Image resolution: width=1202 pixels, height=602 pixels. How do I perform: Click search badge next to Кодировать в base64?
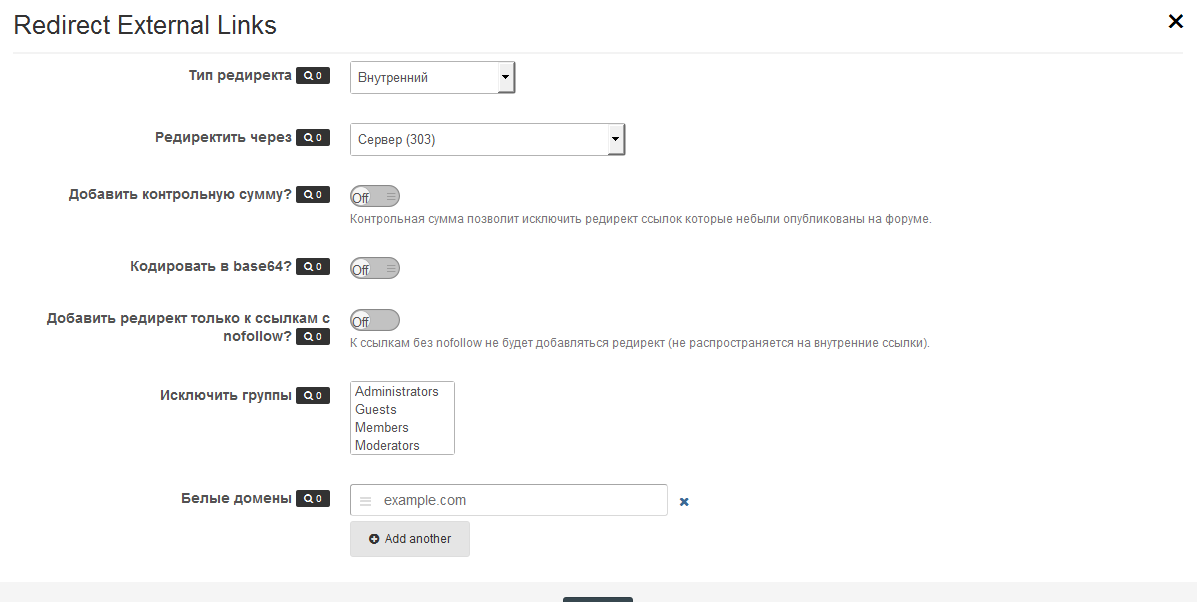pyautogui.click(x=312, y=267)
